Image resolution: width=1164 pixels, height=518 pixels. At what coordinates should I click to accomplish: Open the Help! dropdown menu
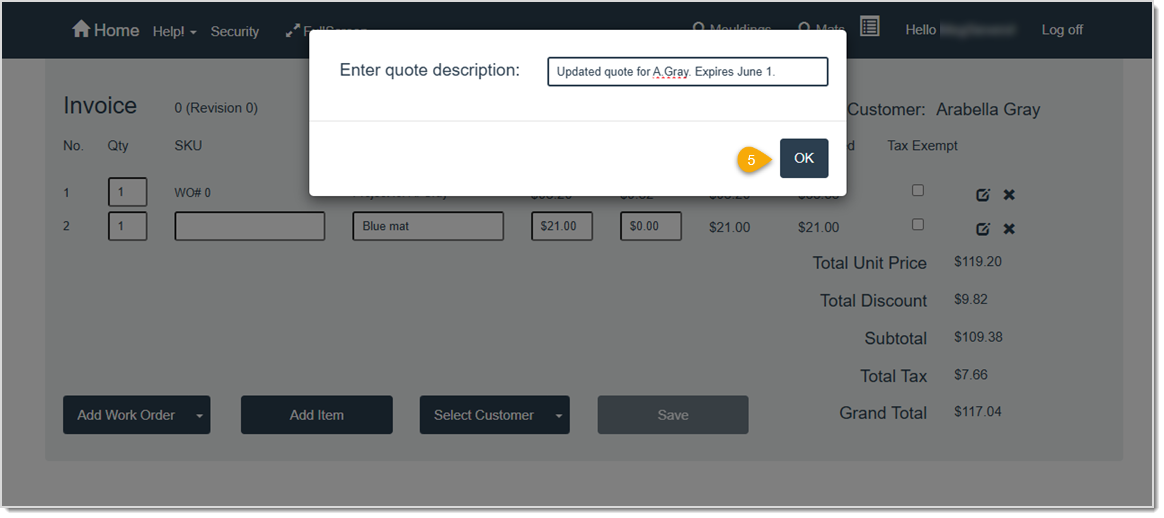pyautogui.click(x=175, y=32)
